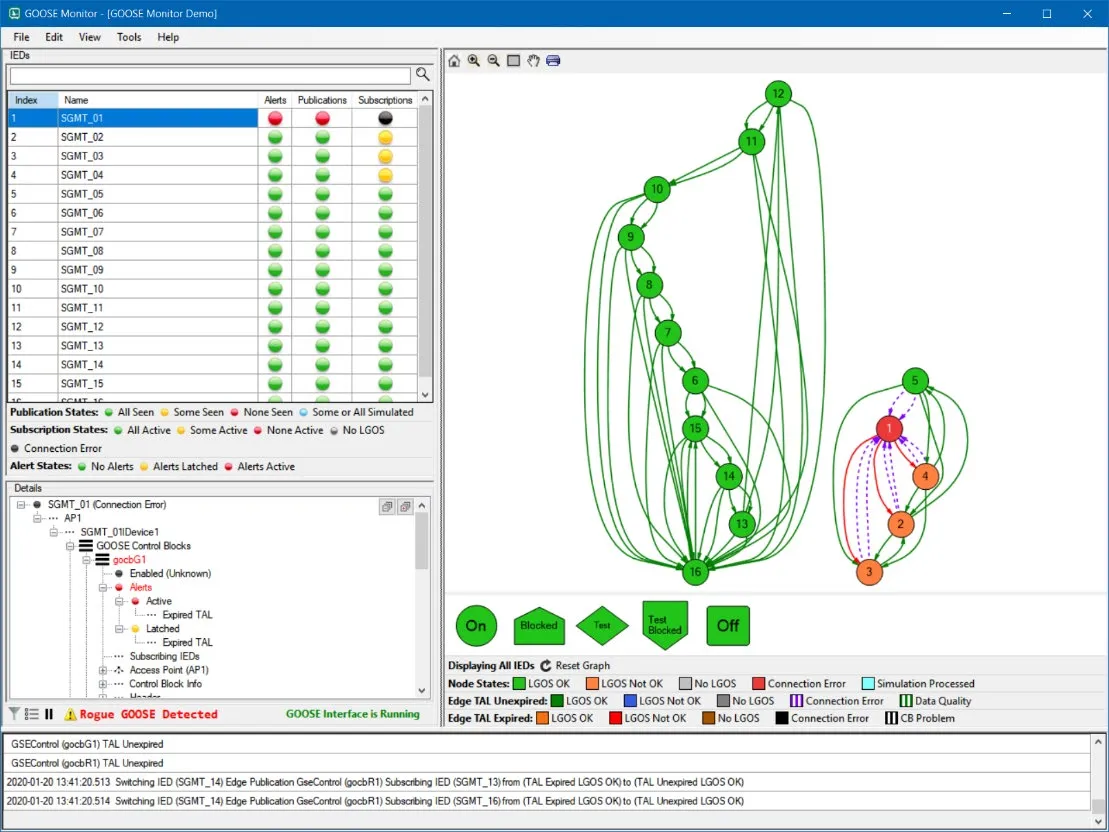Collapse the Latched alerts node
Viewport: 1109px width, 832px height.
[119, 629]
